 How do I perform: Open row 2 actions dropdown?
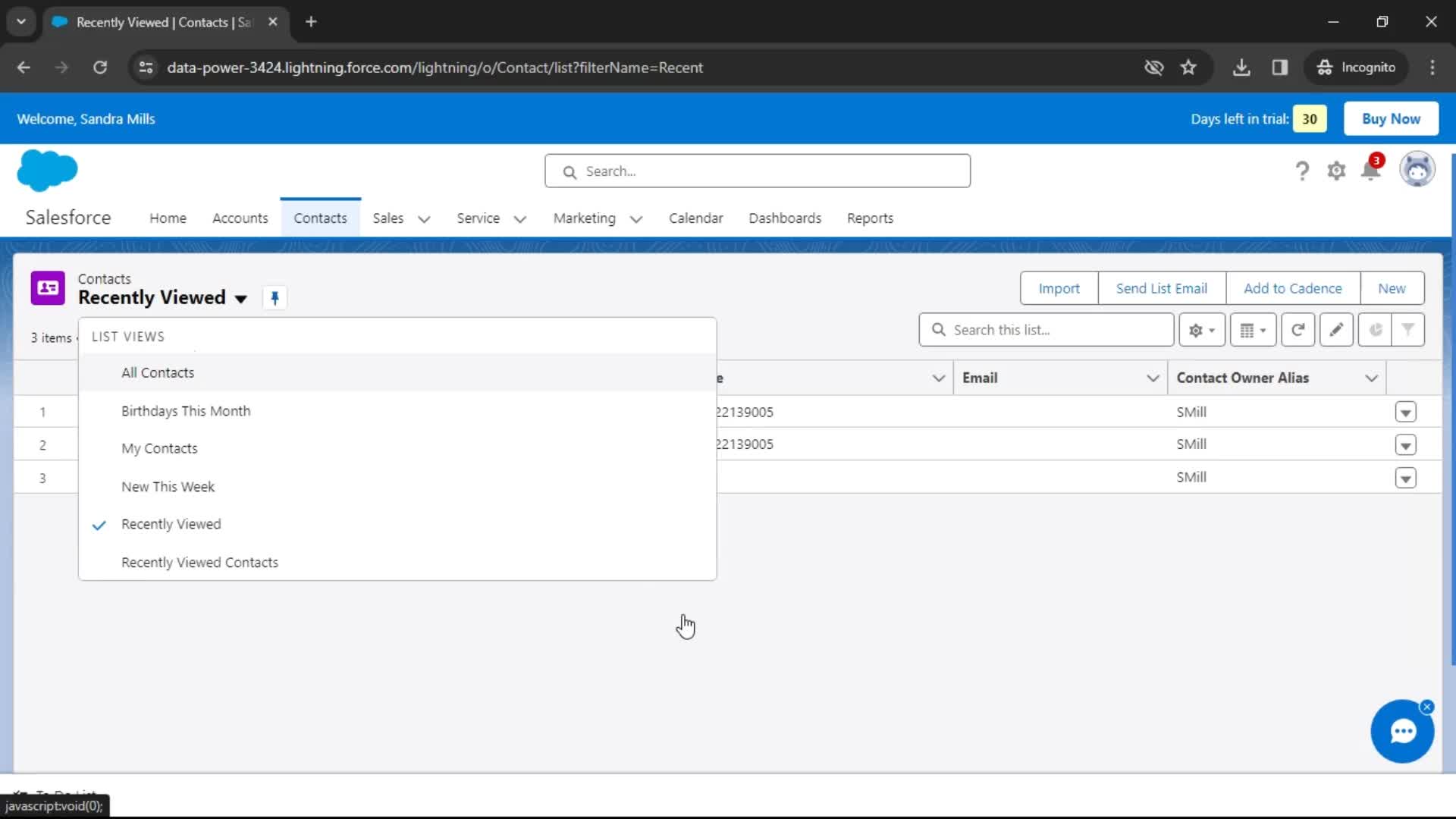tap(1405, 445)
